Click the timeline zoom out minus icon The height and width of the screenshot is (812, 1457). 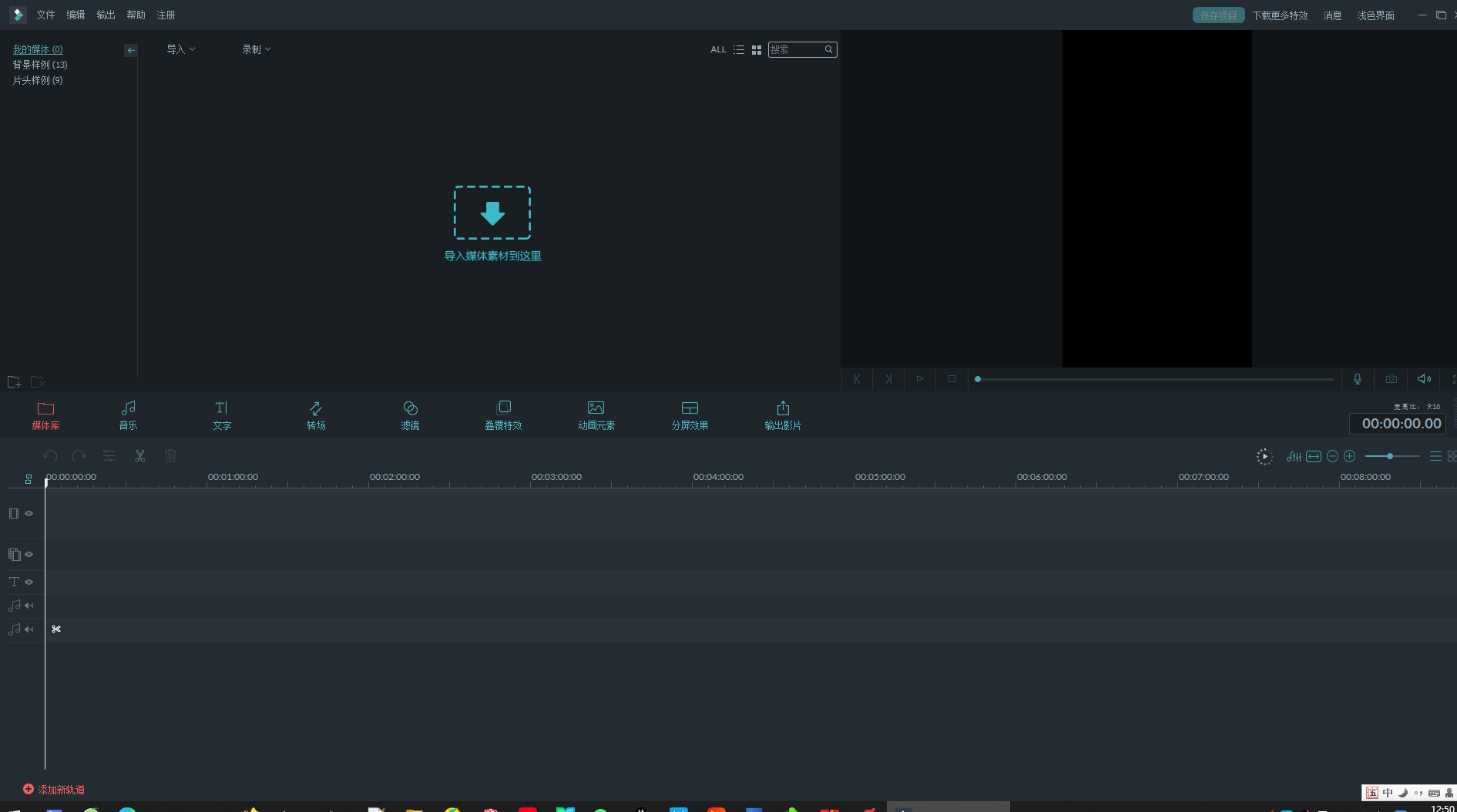[1332, 457]
